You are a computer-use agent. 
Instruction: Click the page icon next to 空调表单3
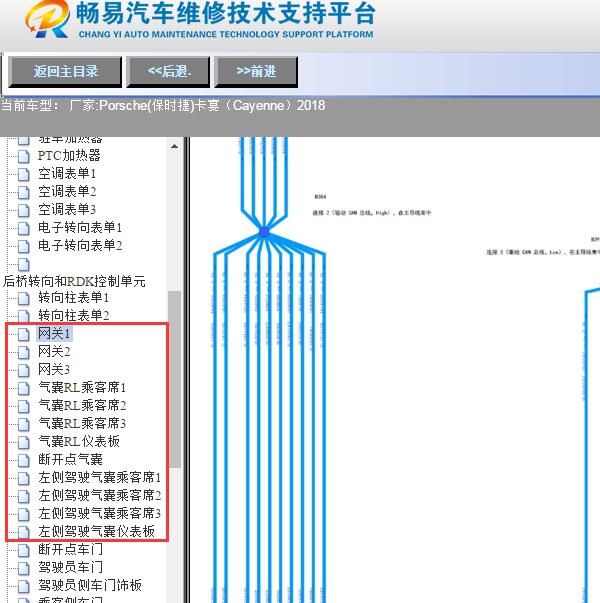coord(24,211)
